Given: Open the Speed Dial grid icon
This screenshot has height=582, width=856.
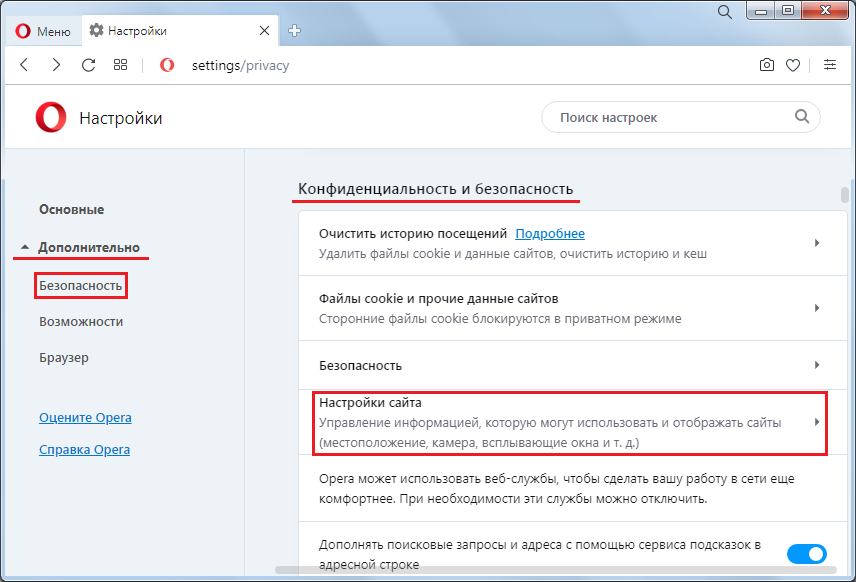Looking at the screenshot, I should pos(120,65).
